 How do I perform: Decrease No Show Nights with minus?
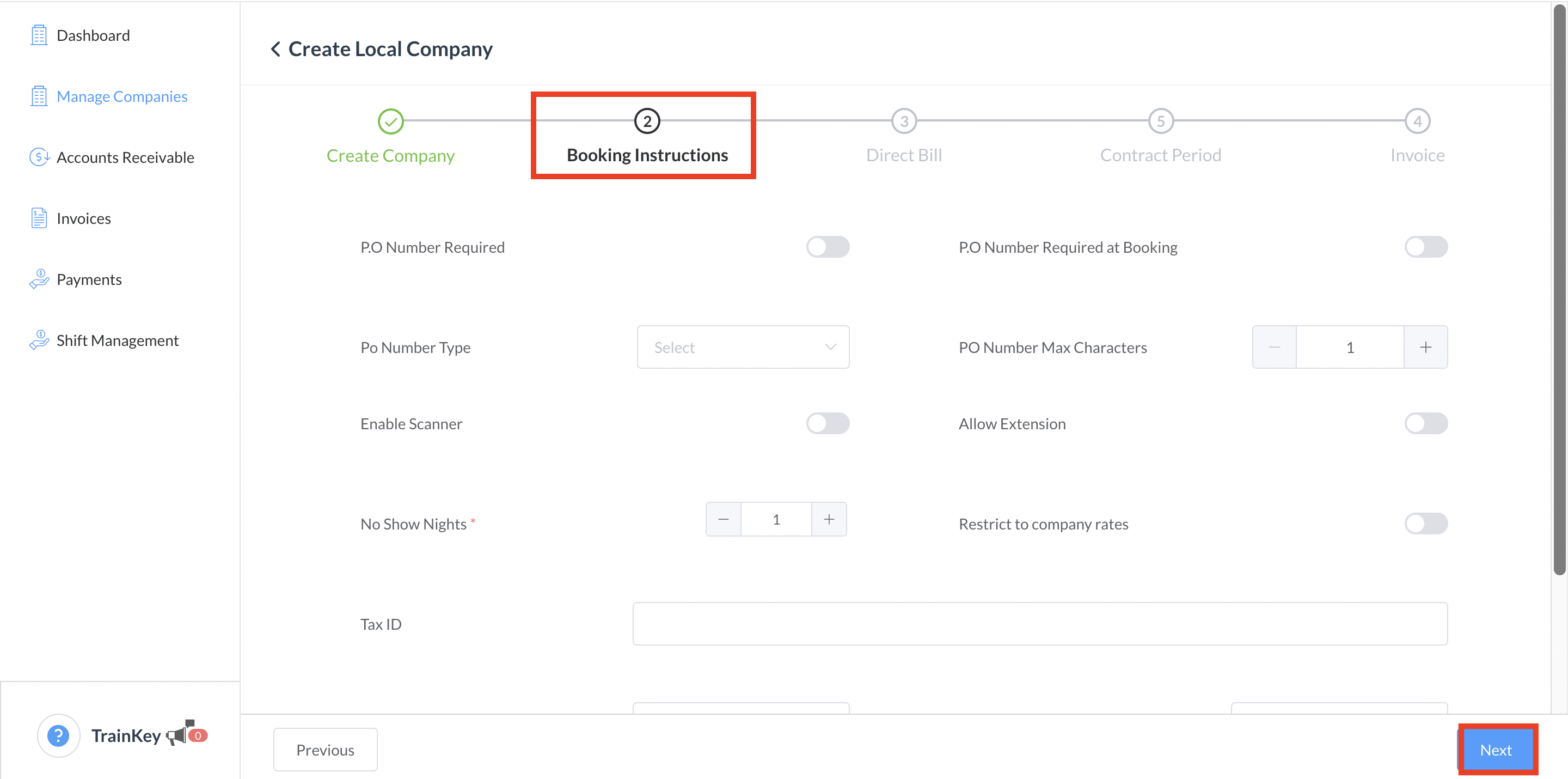tap(723, 520)
